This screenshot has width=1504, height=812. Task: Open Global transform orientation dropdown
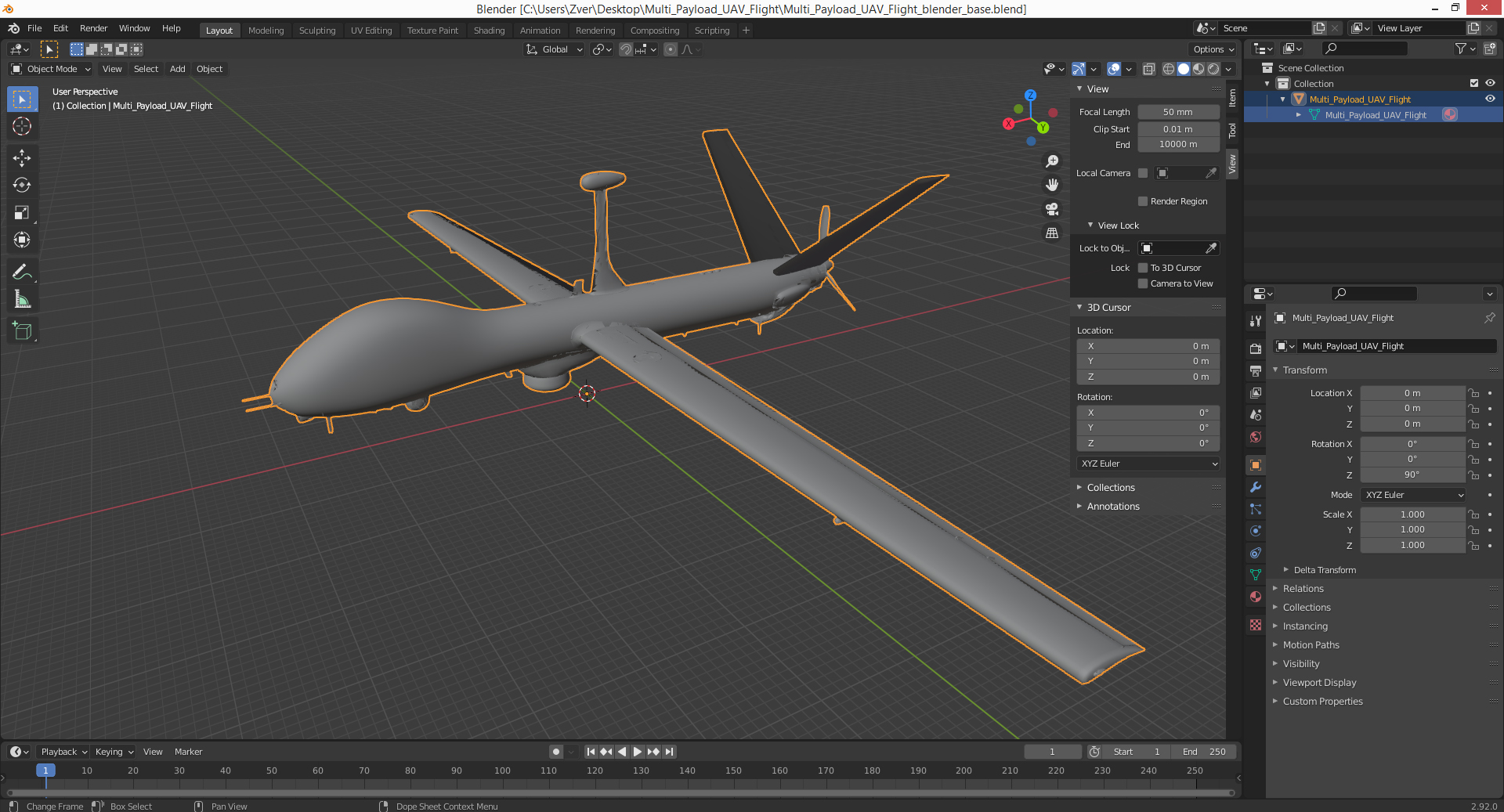point(555,49)
